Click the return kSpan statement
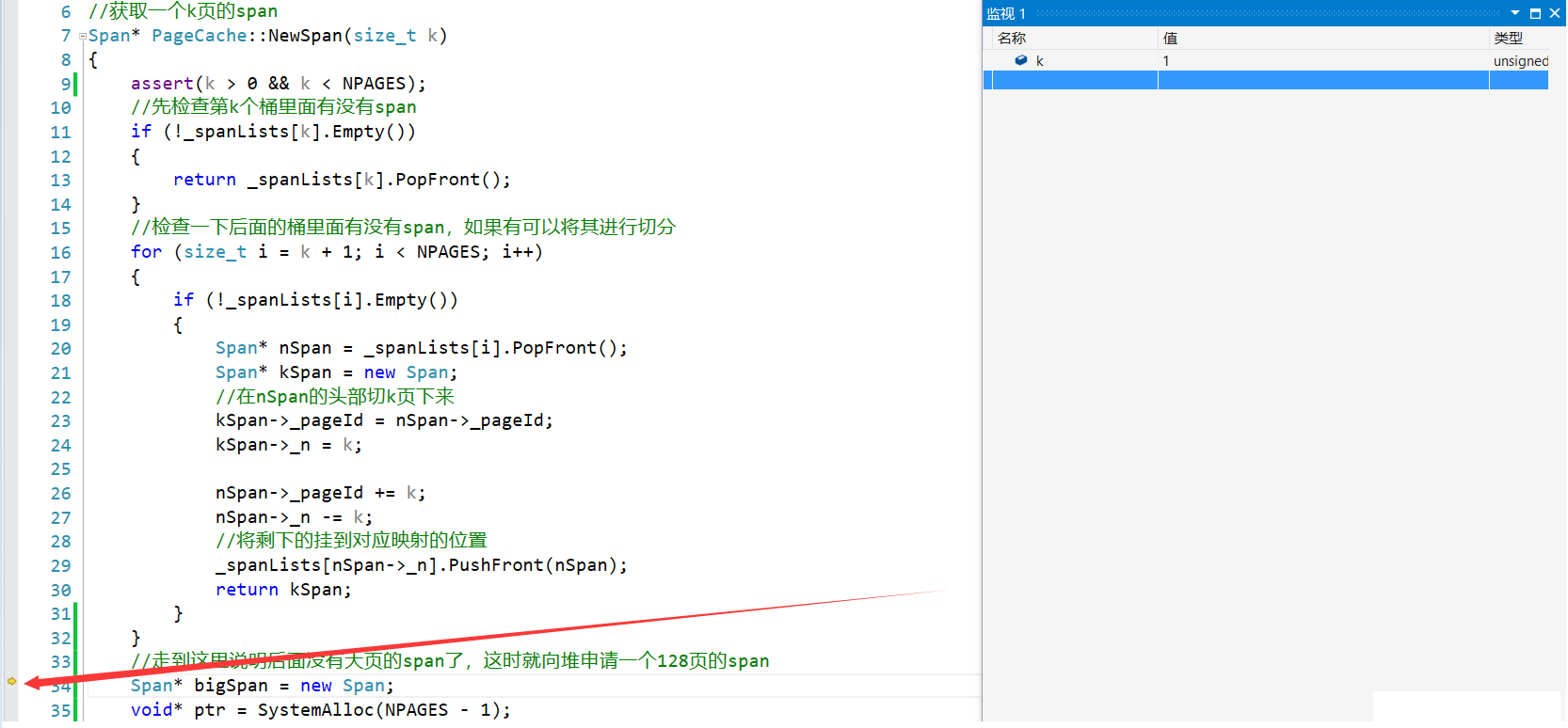This screenshot has width=1568, height=728. point(283,589)
